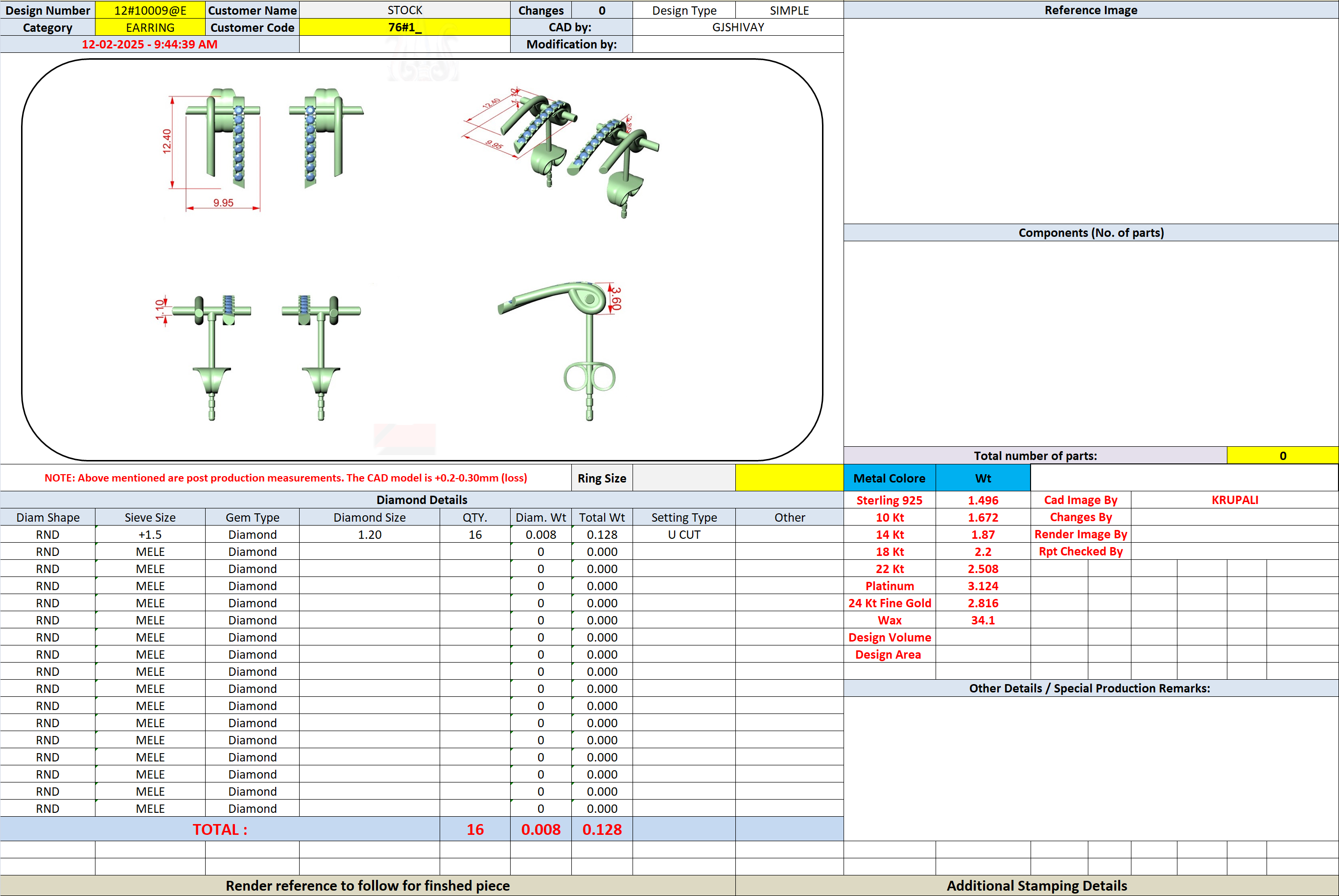Select the Changes value cell 0
This screenshot has height=896, width=1339.
tap(602, 10)
